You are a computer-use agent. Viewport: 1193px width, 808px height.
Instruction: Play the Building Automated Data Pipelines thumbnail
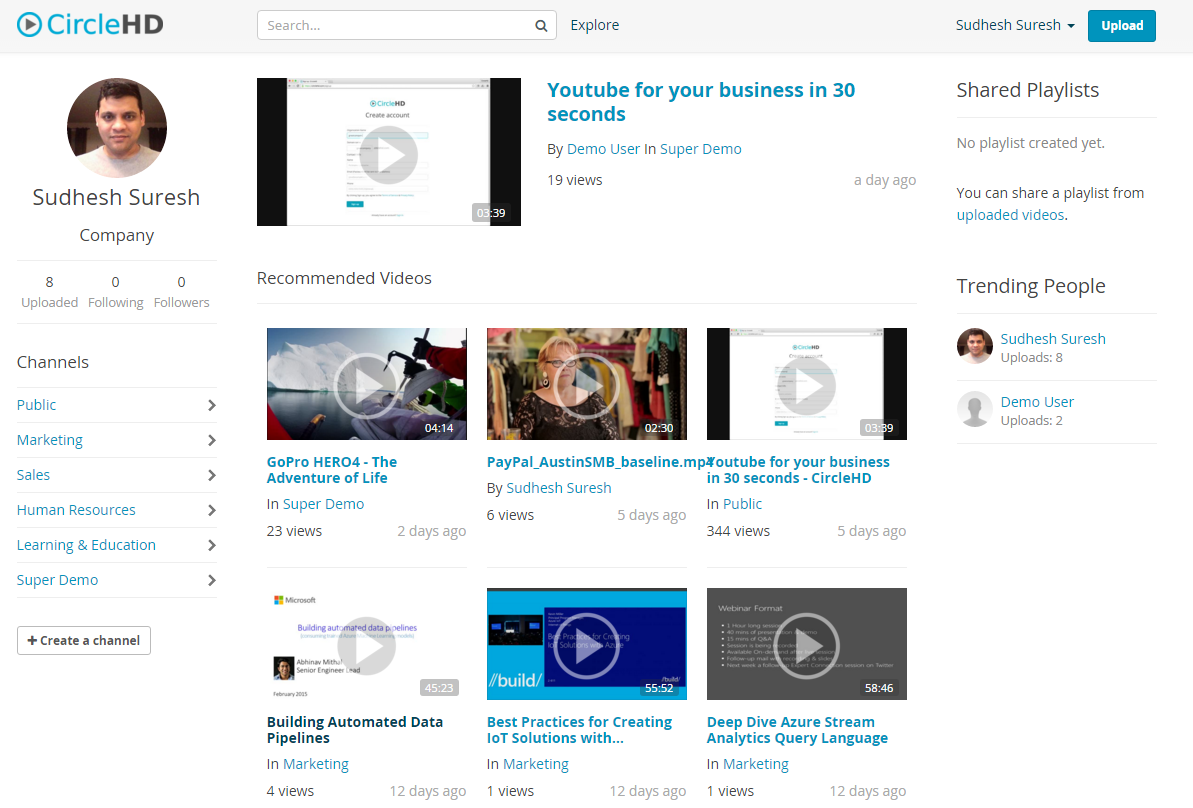367,644
